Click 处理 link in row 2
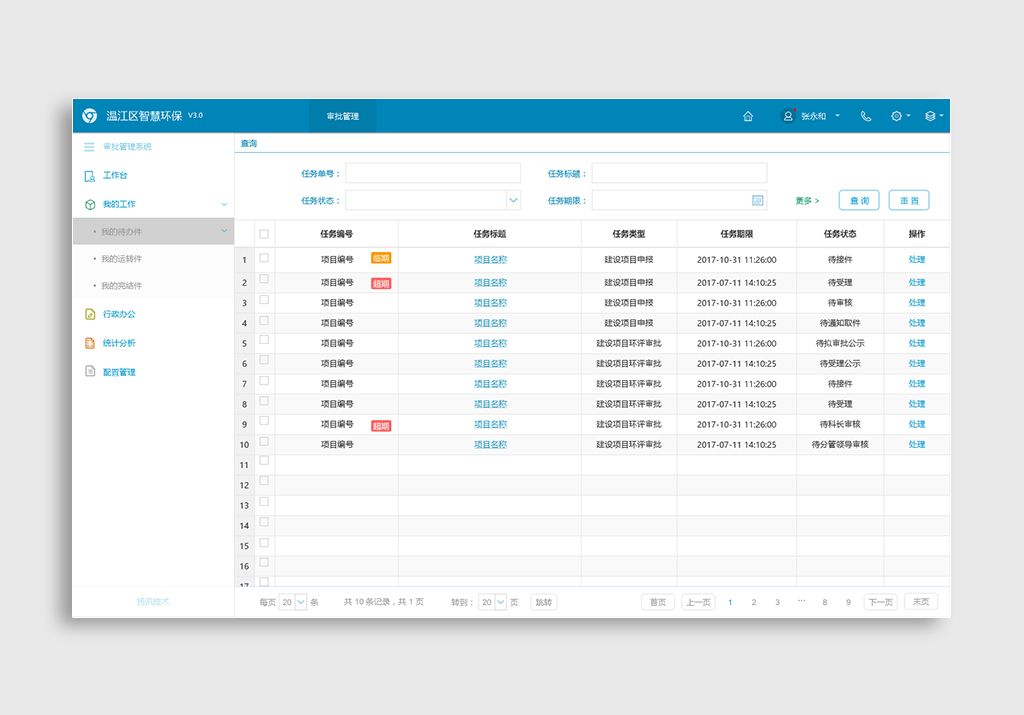This screenshot has width=1024, height=715. (916, 283)
